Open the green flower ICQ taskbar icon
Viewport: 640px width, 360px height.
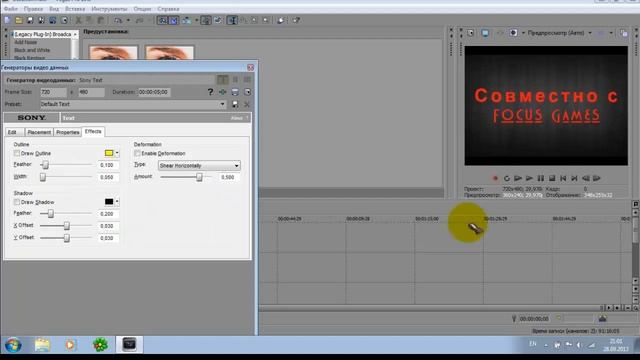(100, 345)
